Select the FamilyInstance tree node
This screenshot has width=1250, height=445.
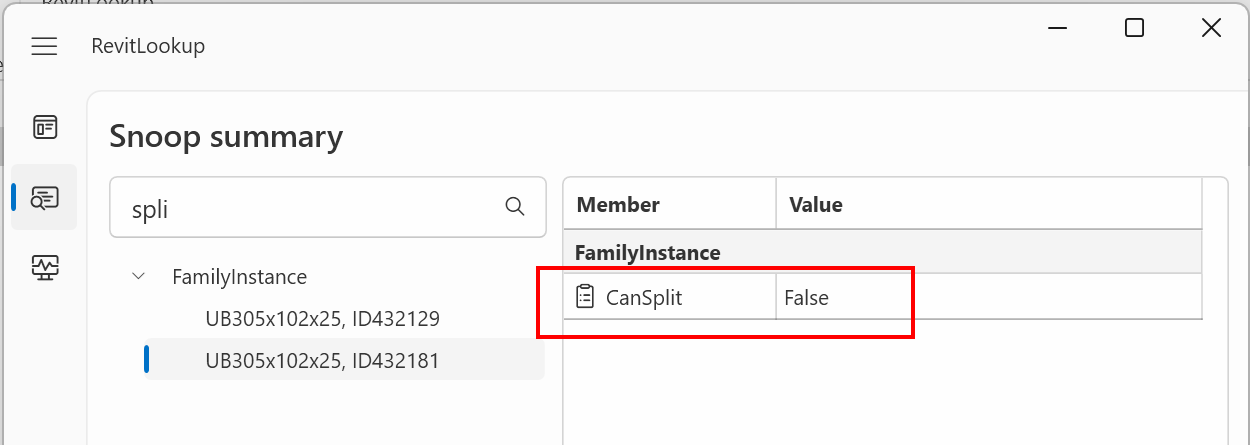239,277
